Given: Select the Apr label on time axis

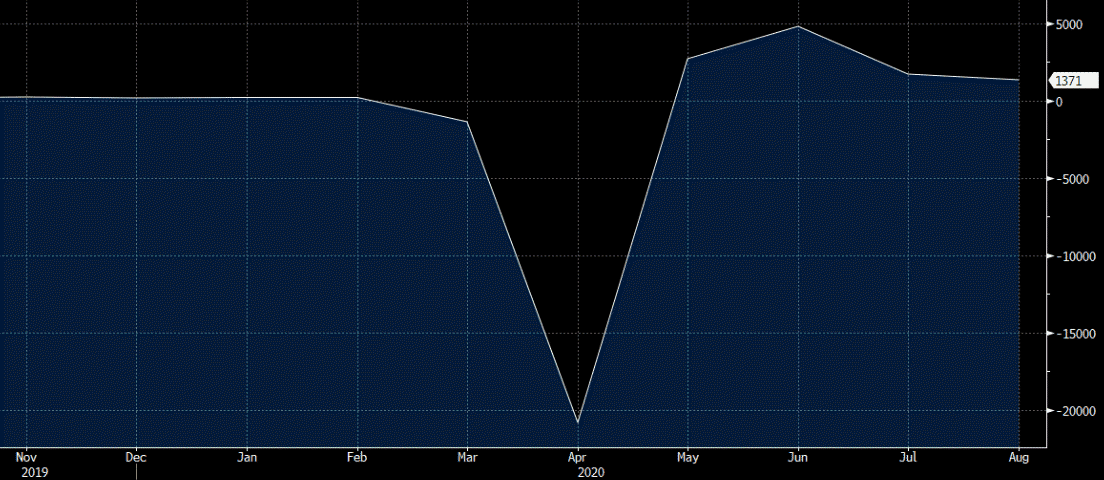Looking at the screenshot, I should pyautogui.click(x=577, y=458).
